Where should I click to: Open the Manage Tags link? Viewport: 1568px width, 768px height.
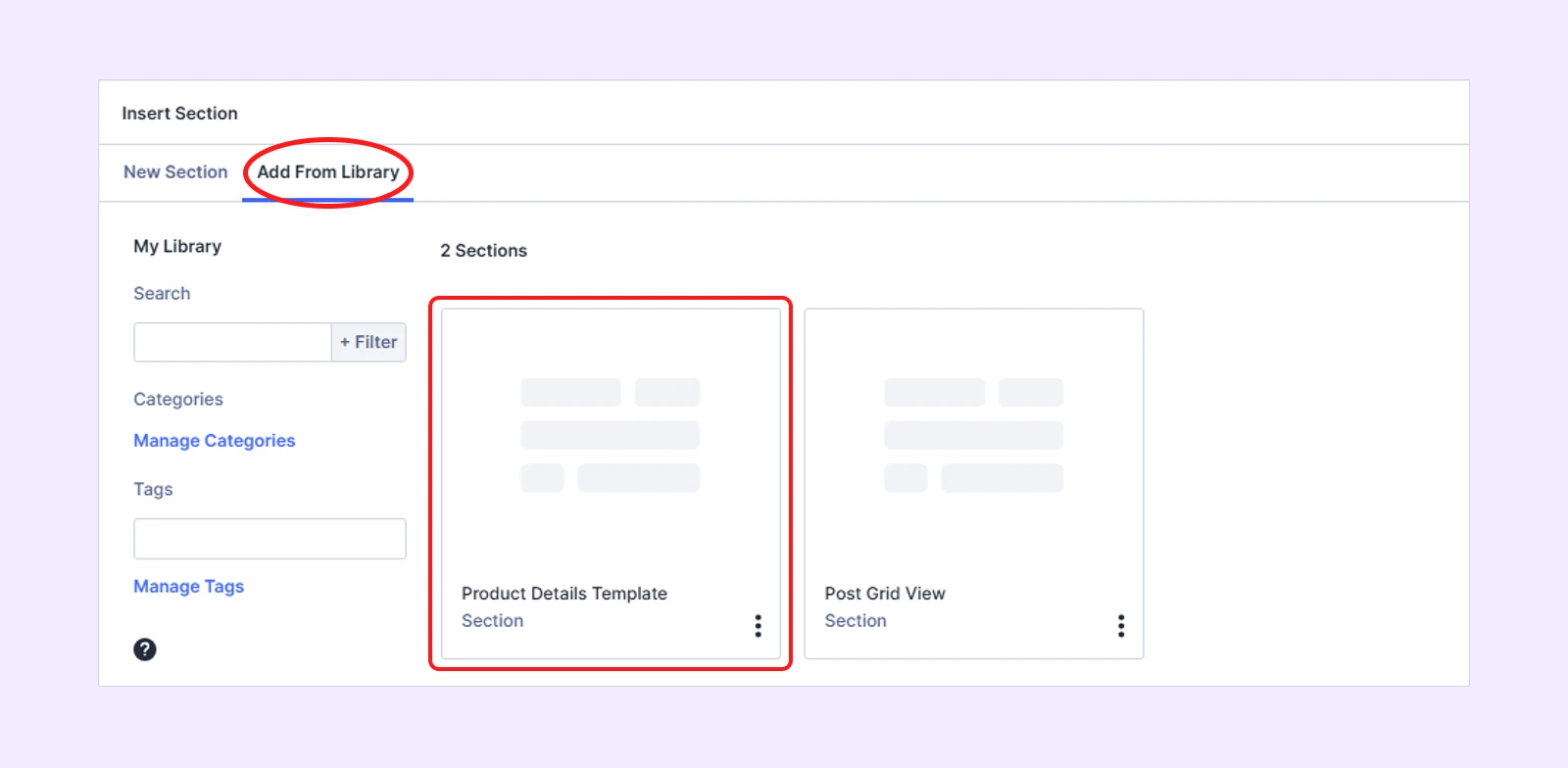pos(189,587)
